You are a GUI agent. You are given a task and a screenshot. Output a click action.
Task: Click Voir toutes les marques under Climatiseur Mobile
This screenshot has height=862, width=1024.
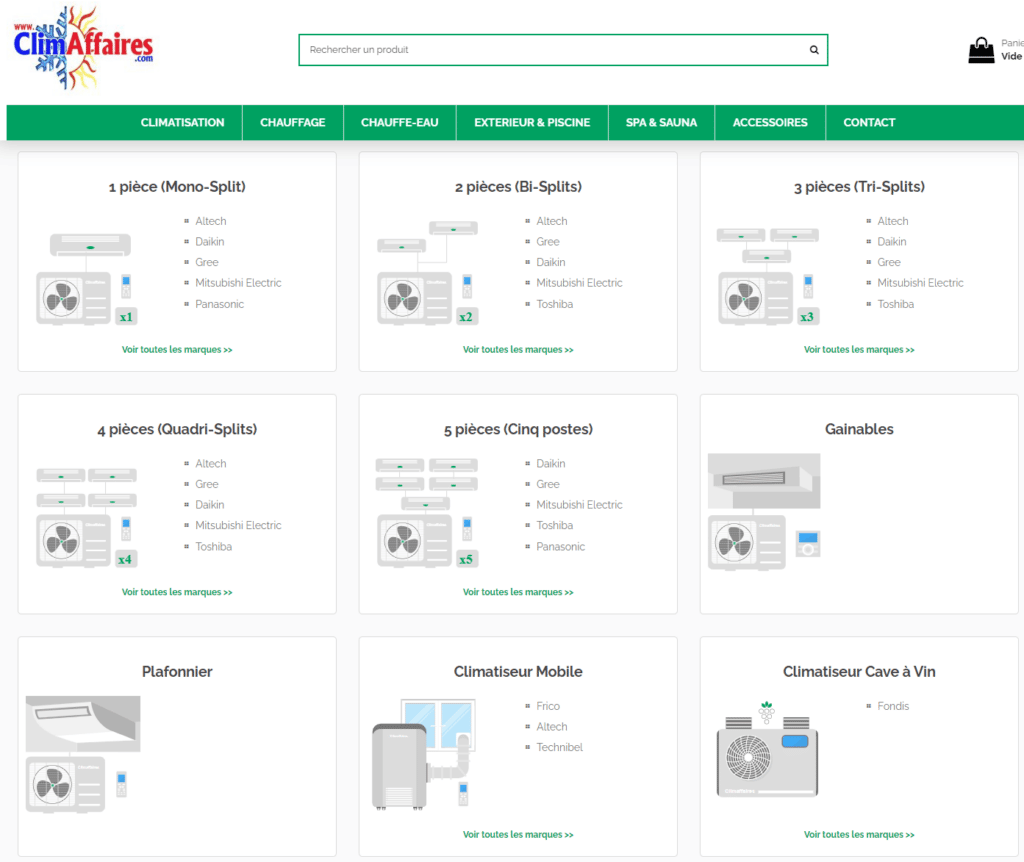point(519,835)
